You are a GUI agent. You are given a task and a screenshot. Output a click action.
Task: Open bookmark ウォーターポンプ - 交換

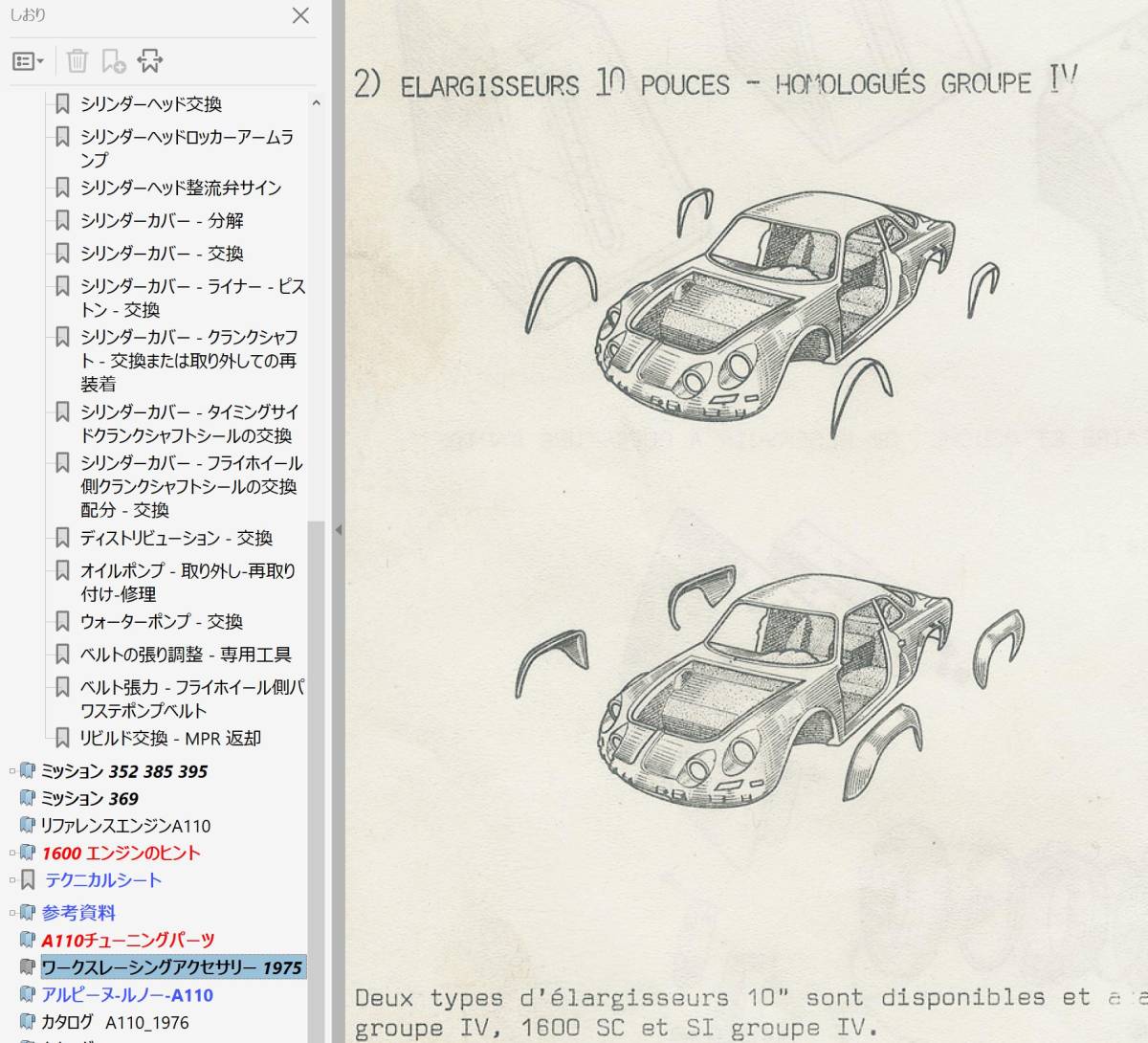click(x=162, y=622)
